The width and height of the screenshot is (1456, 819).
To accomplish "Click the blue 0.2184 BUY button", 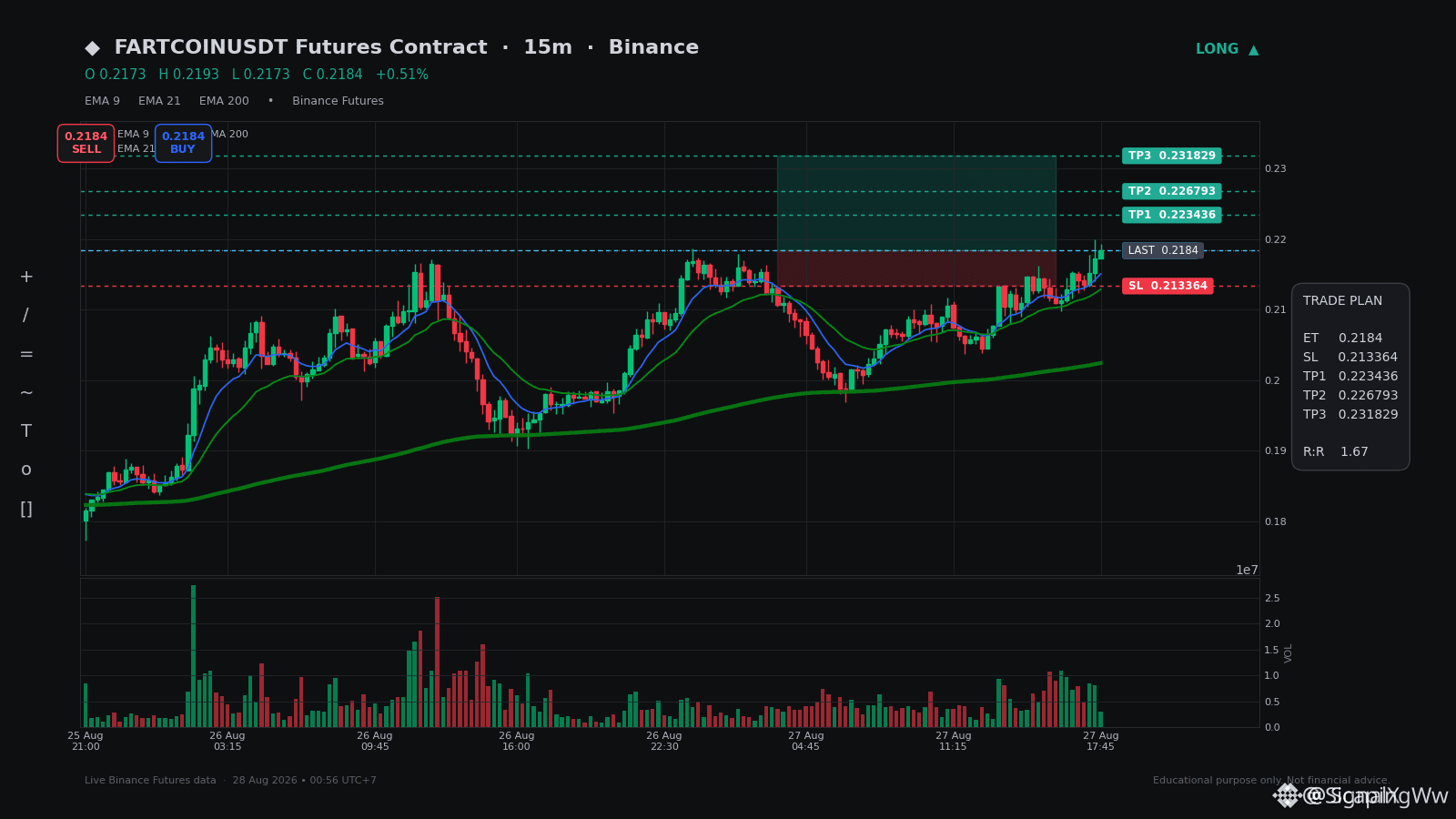I will coord(183,143).
